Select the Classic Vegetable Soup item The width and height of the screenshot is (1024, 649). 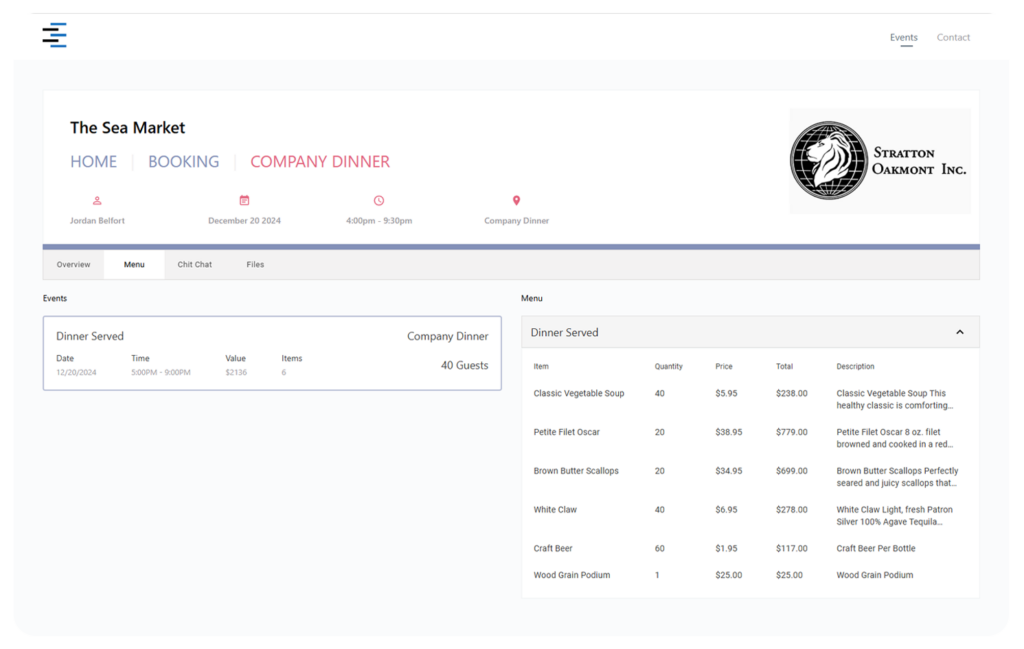579,393
